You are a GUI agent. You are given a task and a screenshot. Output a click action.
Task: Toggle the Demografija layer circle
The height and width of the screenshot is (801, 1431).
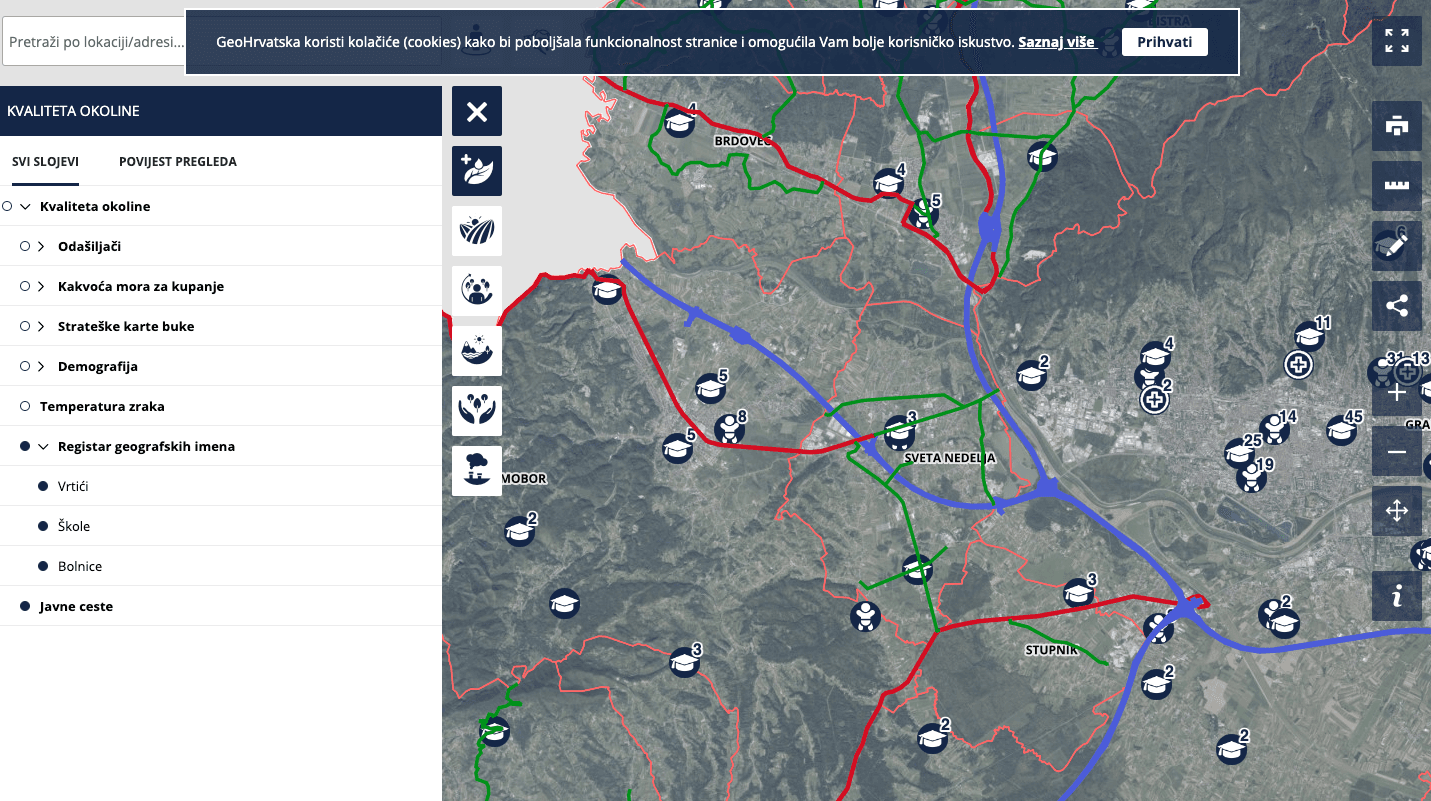point(25,366)
